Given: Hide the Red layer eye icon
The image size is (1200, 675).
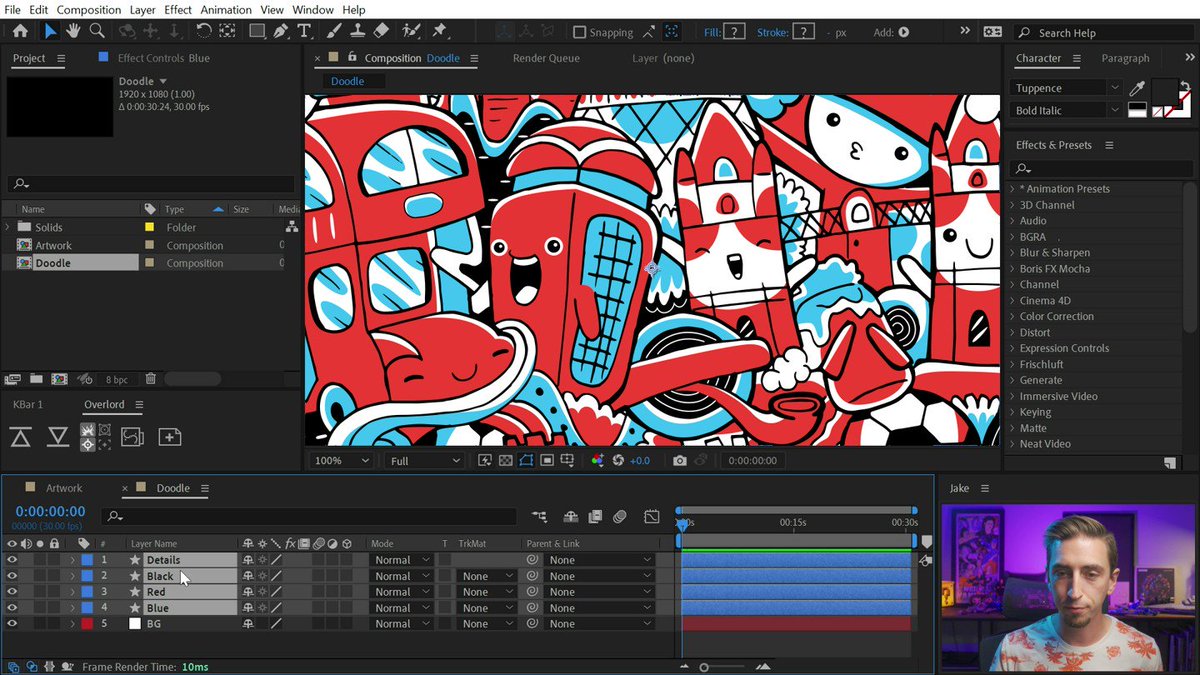Looking at the screenshot, I should (x=12, y=592).
